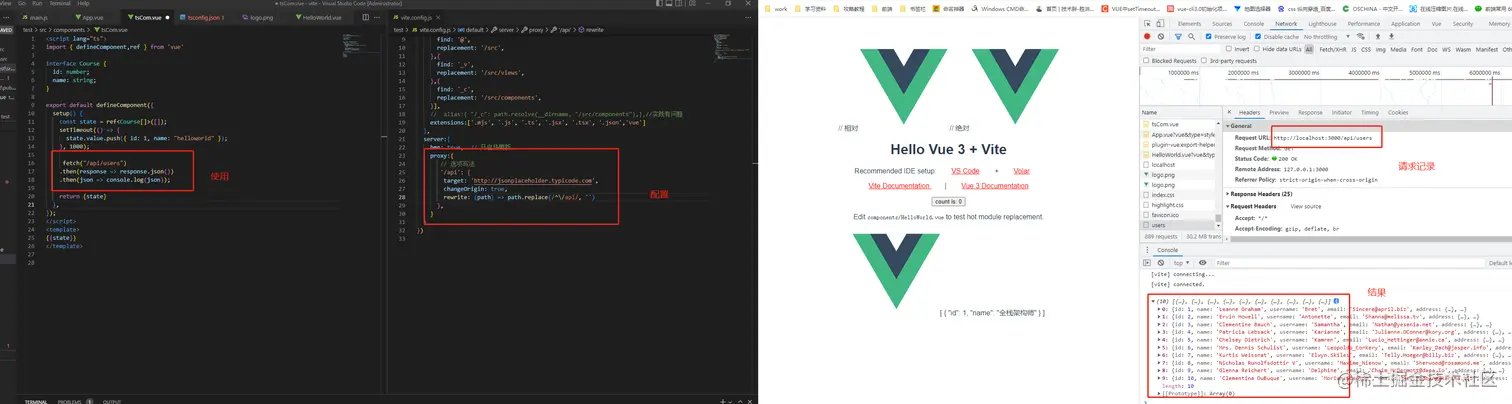Click the network Filter input field
This screenshot has height=404, width=1512.
1180,49
